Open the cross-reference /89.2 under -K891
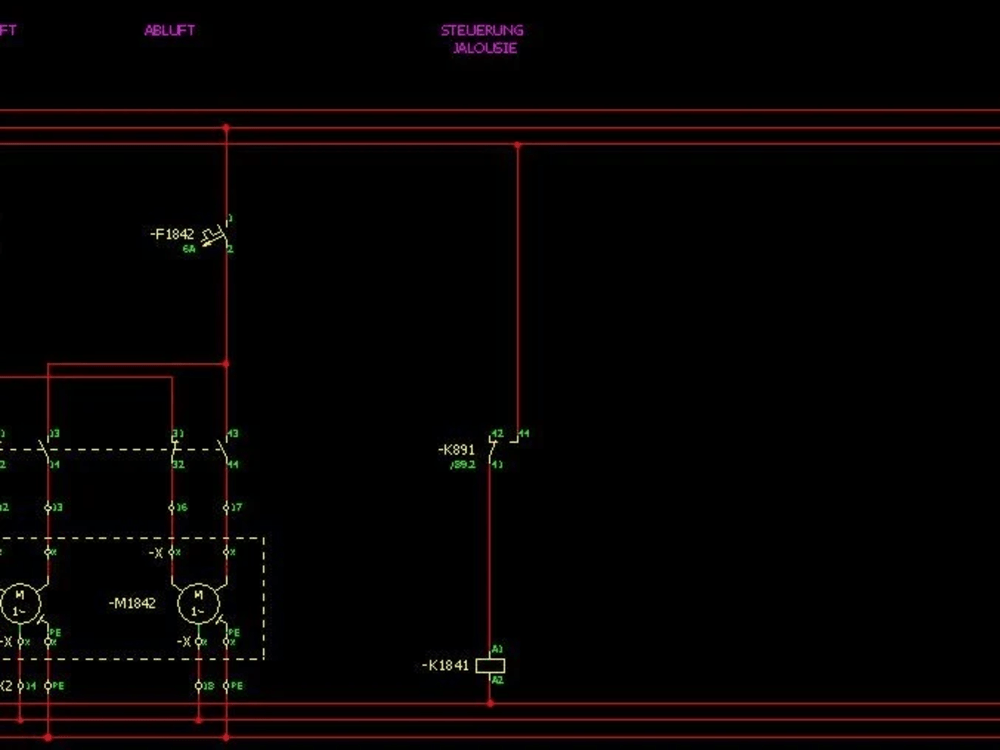 coord(461,463)
